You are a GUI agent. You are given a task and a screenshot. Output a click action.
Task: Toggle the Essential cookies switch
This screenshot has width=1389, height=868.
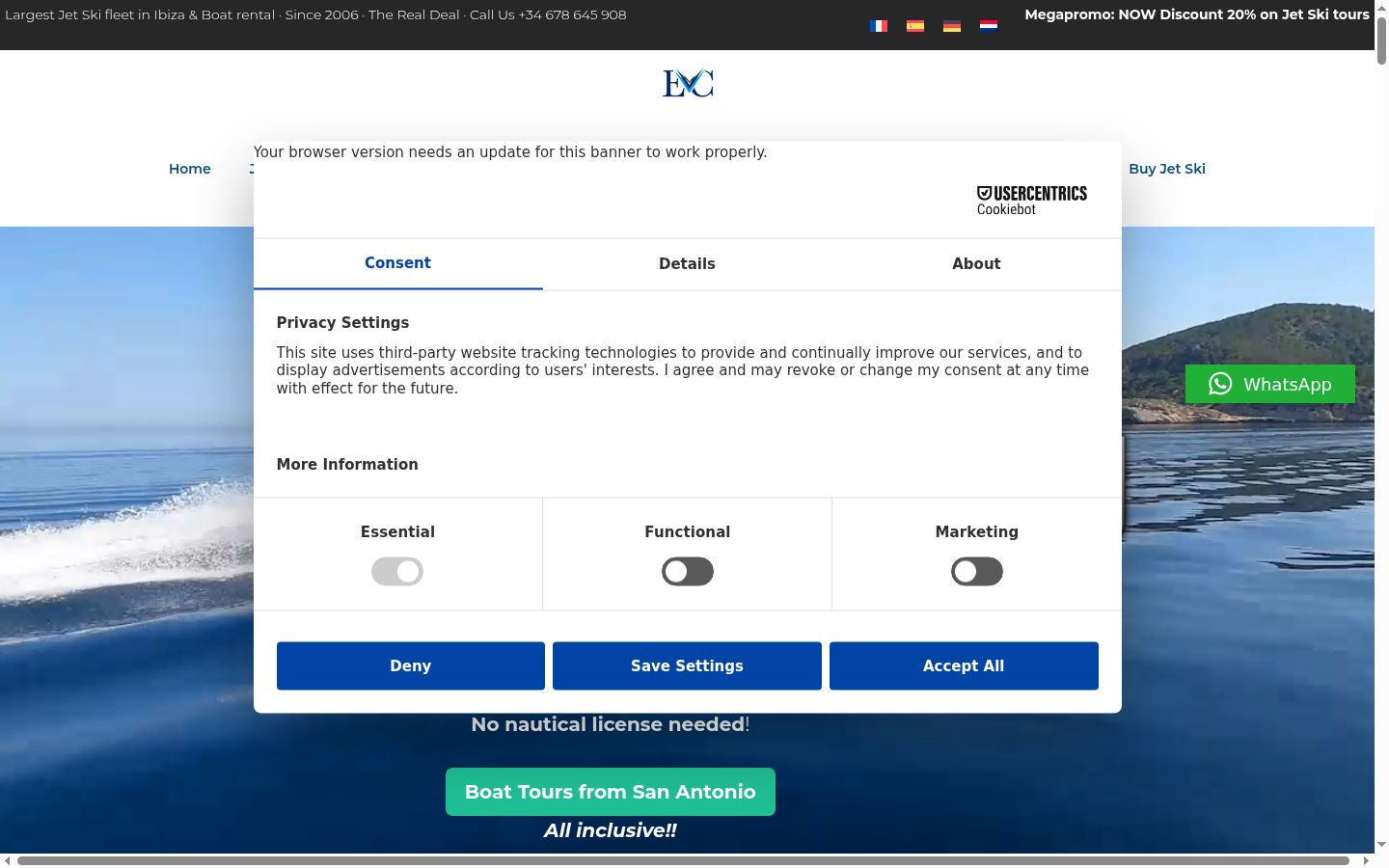click(397, 572)
